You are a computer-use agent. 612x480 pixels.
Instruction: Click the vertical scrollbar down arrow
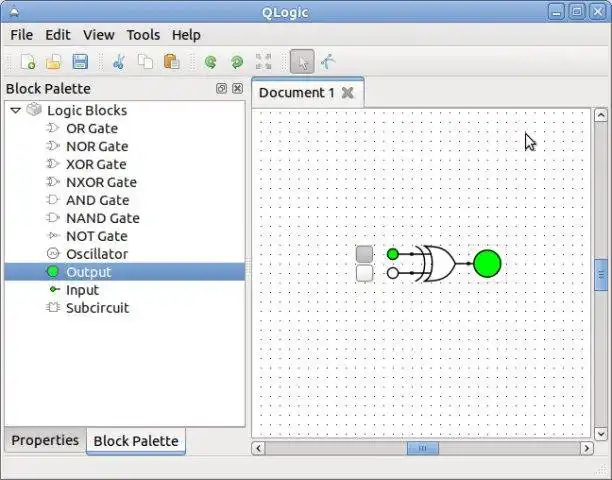[600, 433]
